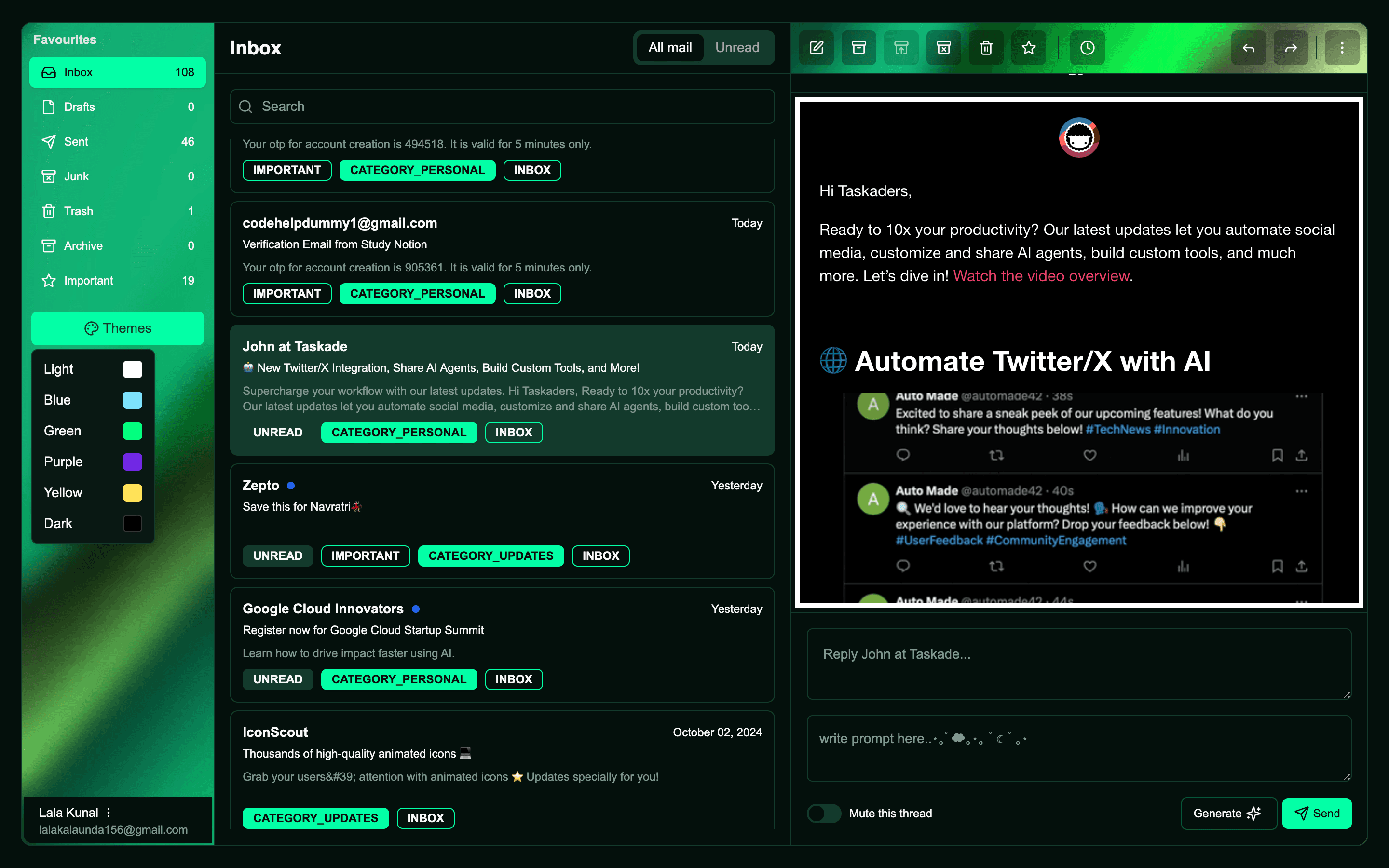Click the Generate button
Screen dimensions: 1389x868
[1228, 814]
